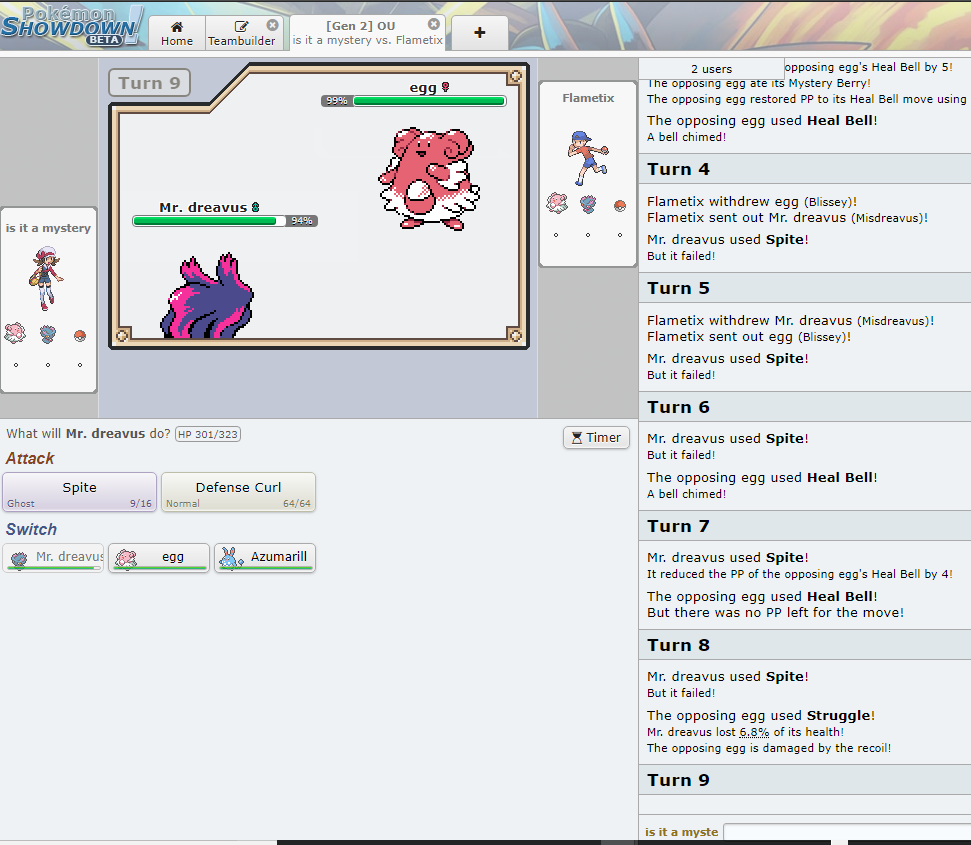Click 'Flametix sent out Mr. dreavus (Misdreavus)!' line
971x845 pixels.
[x=787, y=218]
